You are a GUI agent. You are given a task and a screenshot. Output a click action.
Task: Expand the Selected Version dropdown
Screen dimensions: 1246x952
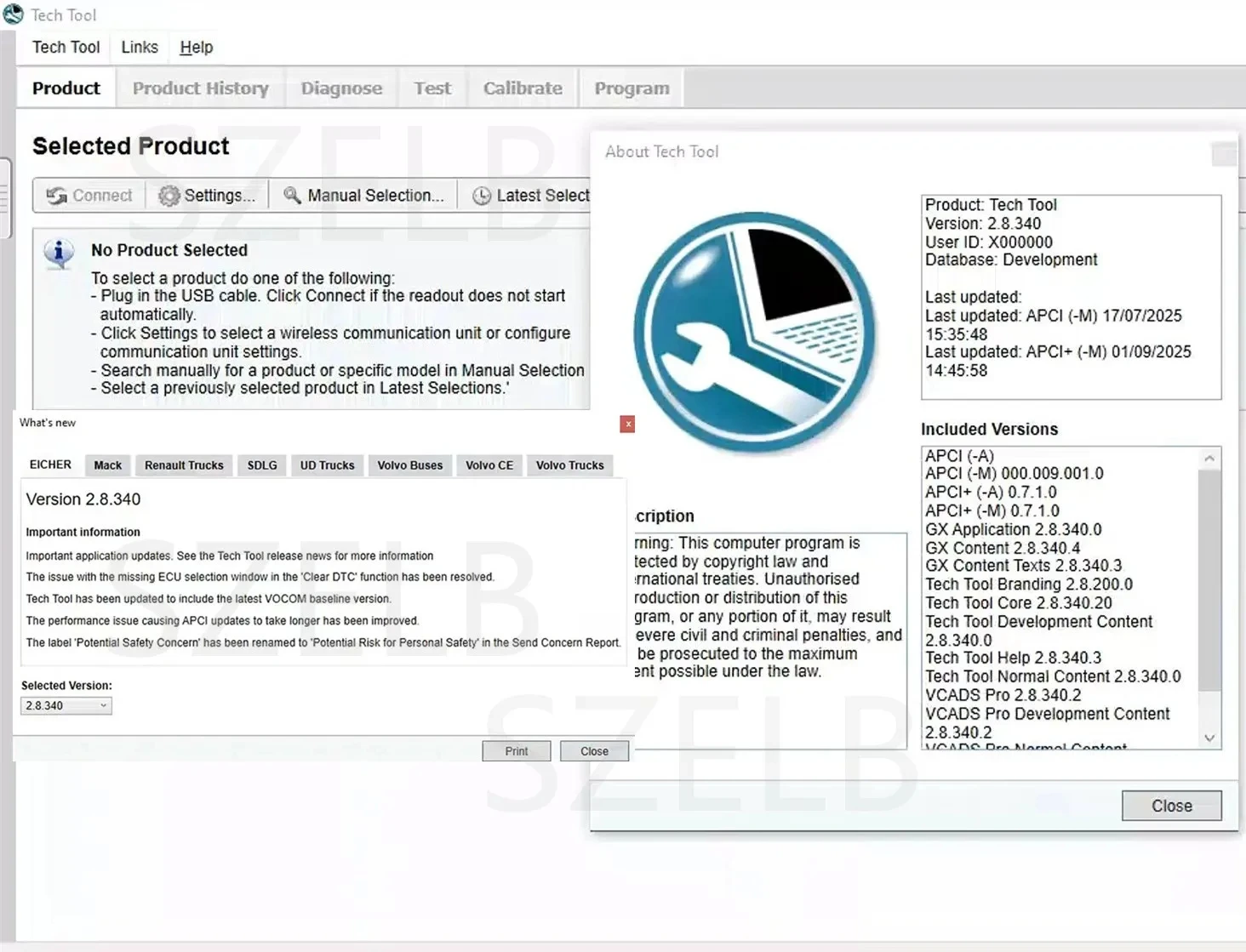click(x=66, y=705)
